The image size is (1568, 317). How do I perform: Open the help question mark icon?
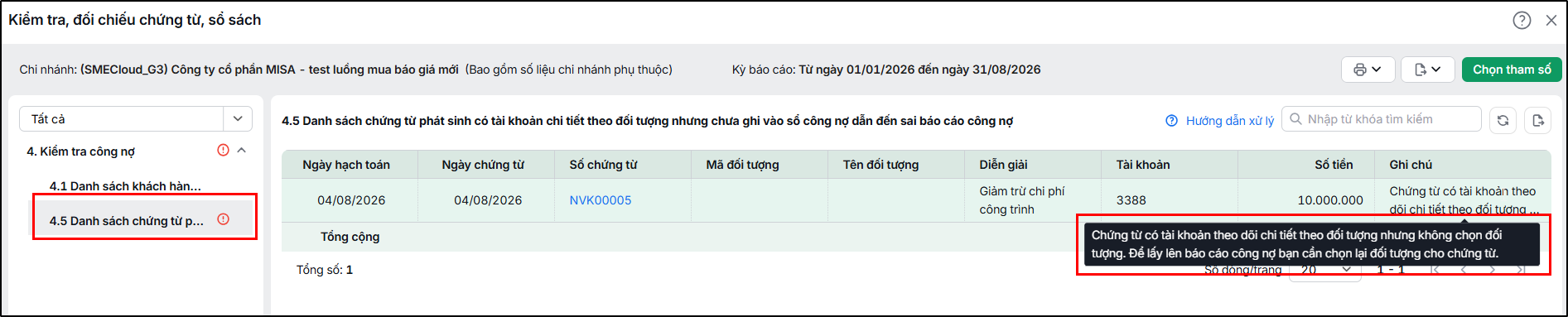tap(1522, 21)
